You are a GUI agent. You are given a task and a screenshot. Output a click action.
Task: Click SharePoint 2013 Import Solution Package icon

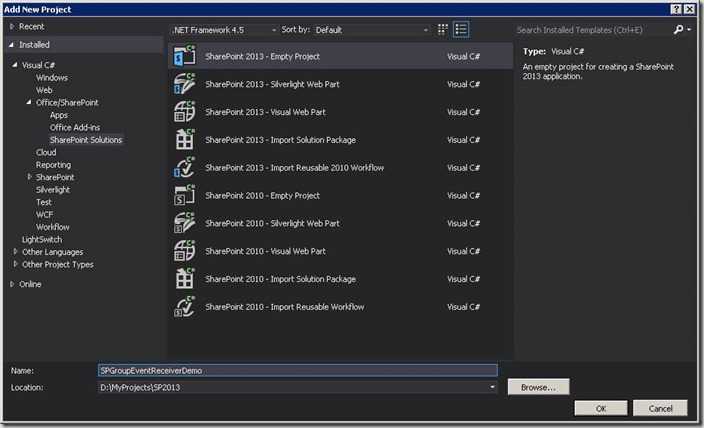pyautogui.click(x=185, y=140)
